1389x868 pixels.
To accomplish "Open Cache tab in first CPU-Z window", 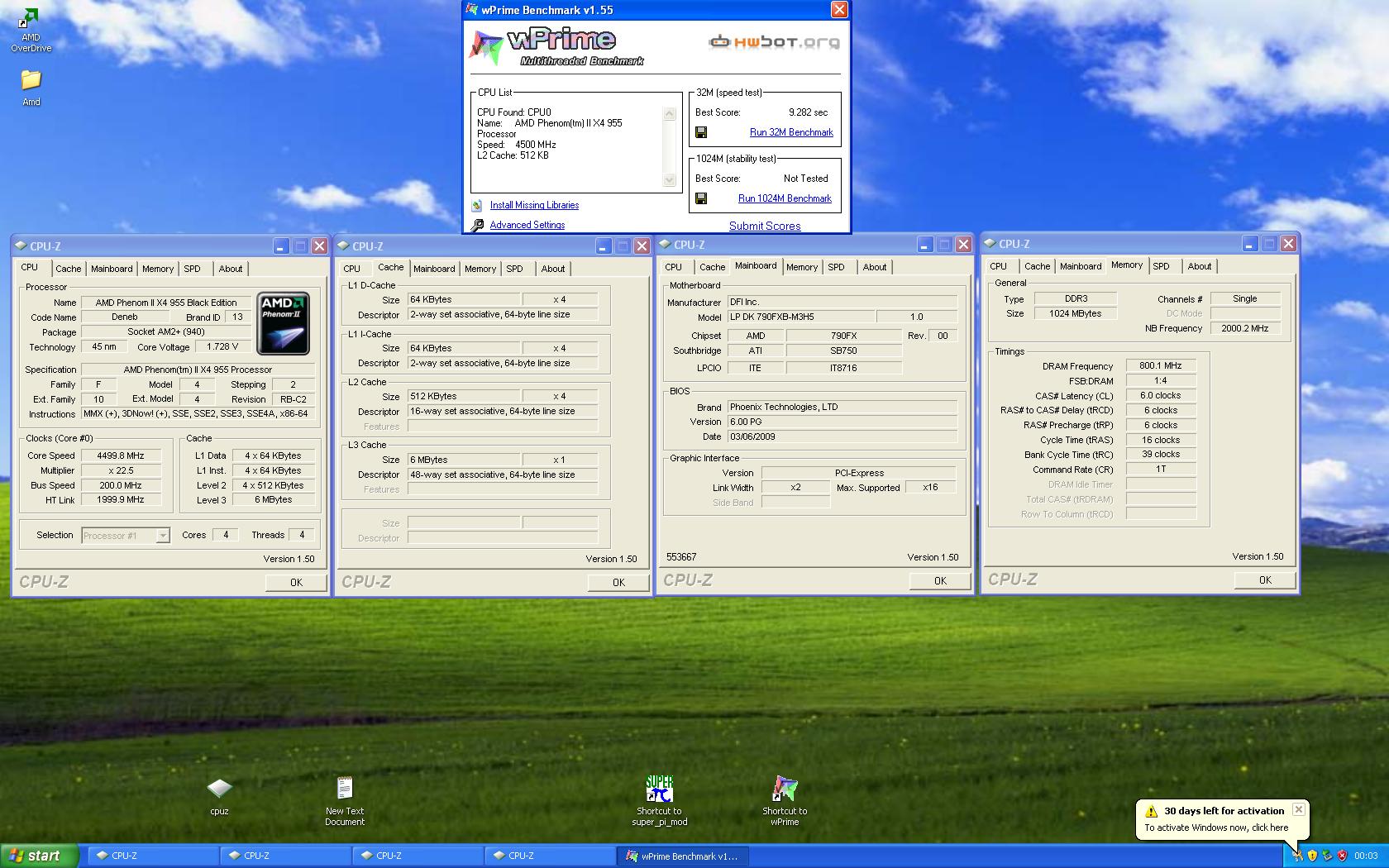I will 69,269.
